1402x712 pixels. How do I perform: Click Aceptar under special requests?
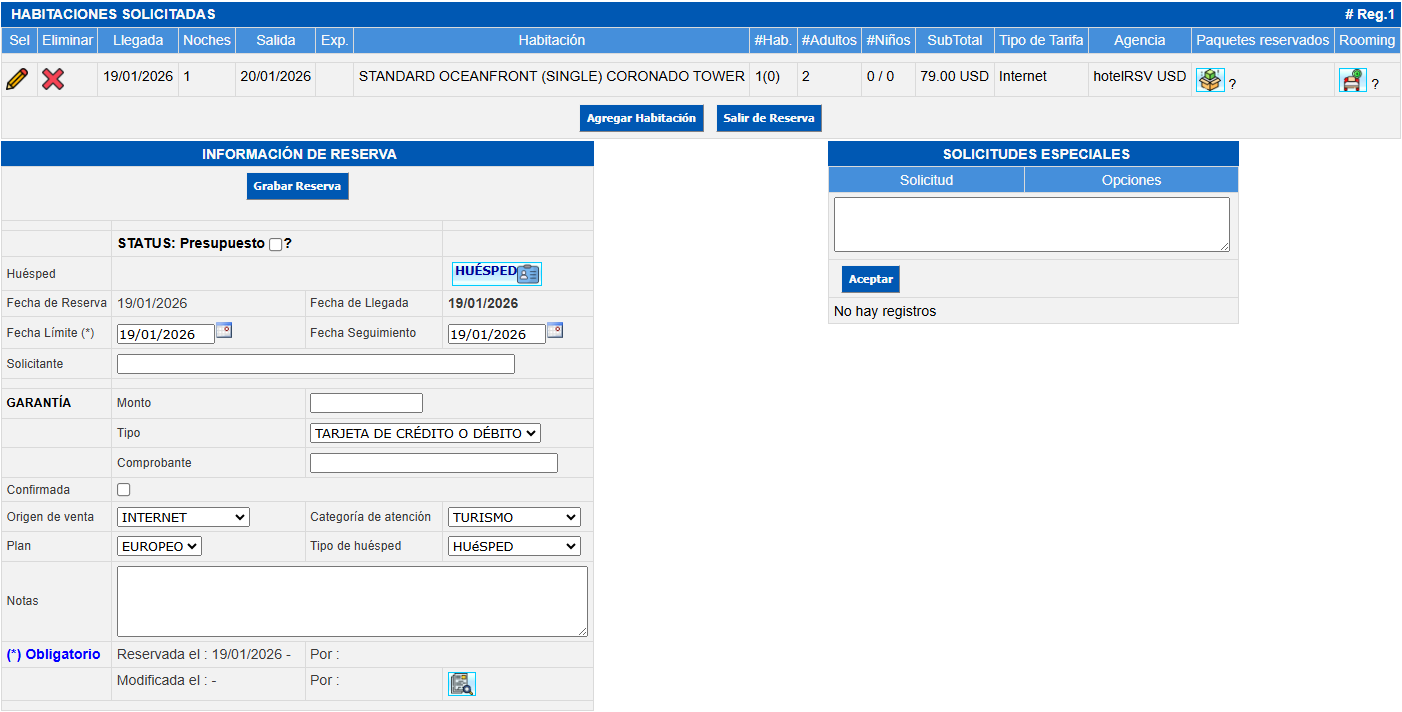click(870, 279)
